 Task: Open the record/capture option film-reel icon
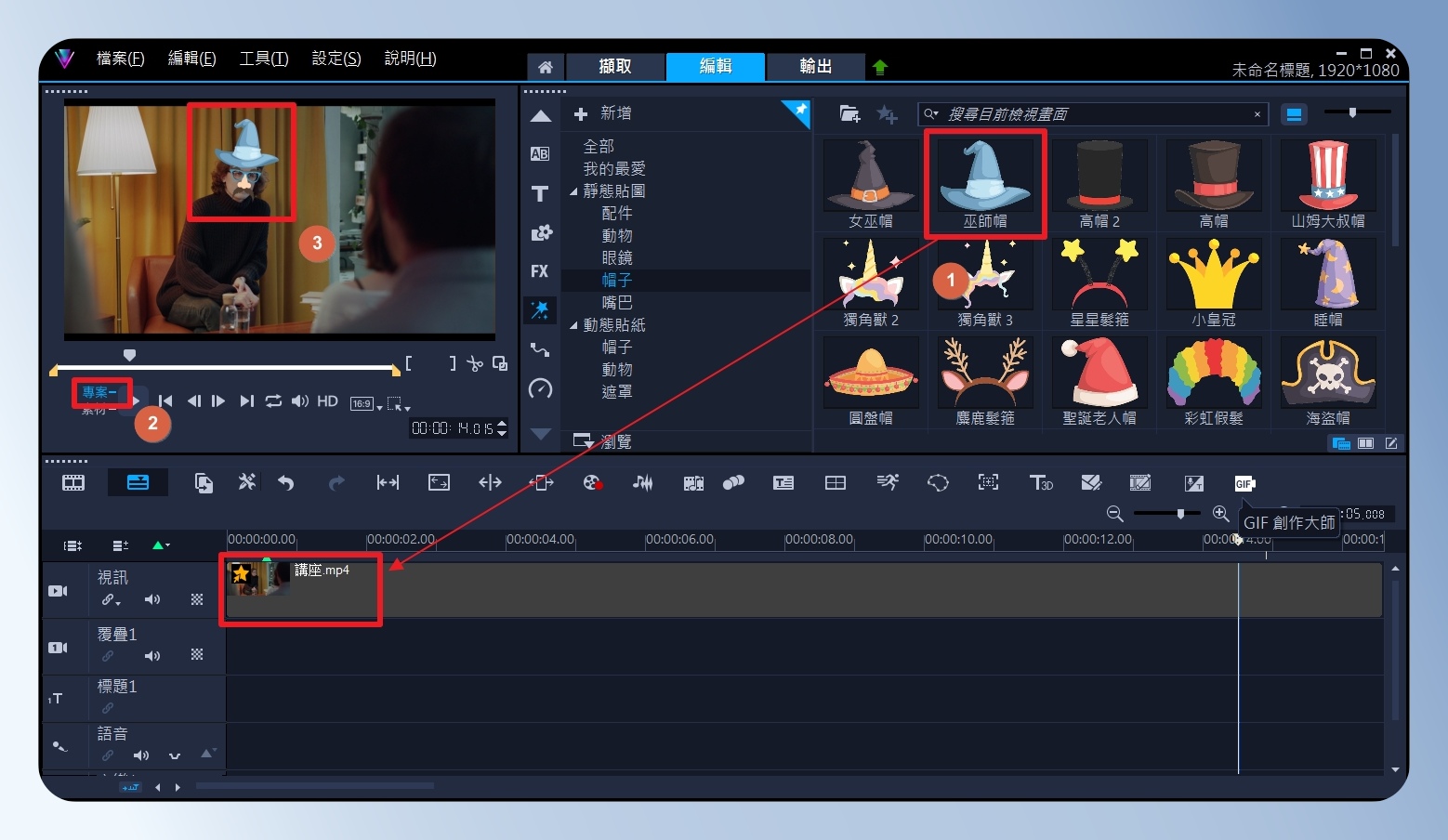click(x=592, y=482)
